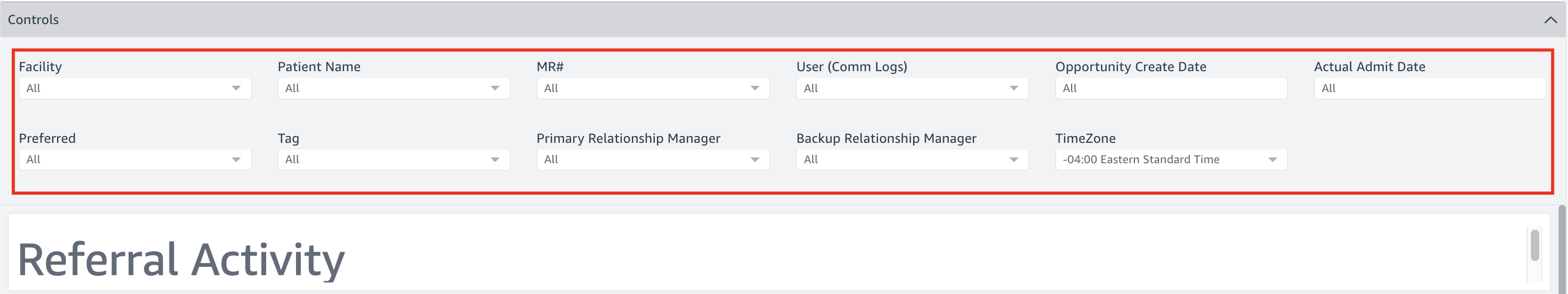
Task: Click the Preferred dropdown arrow icon
Action: [x=236, y=160]
